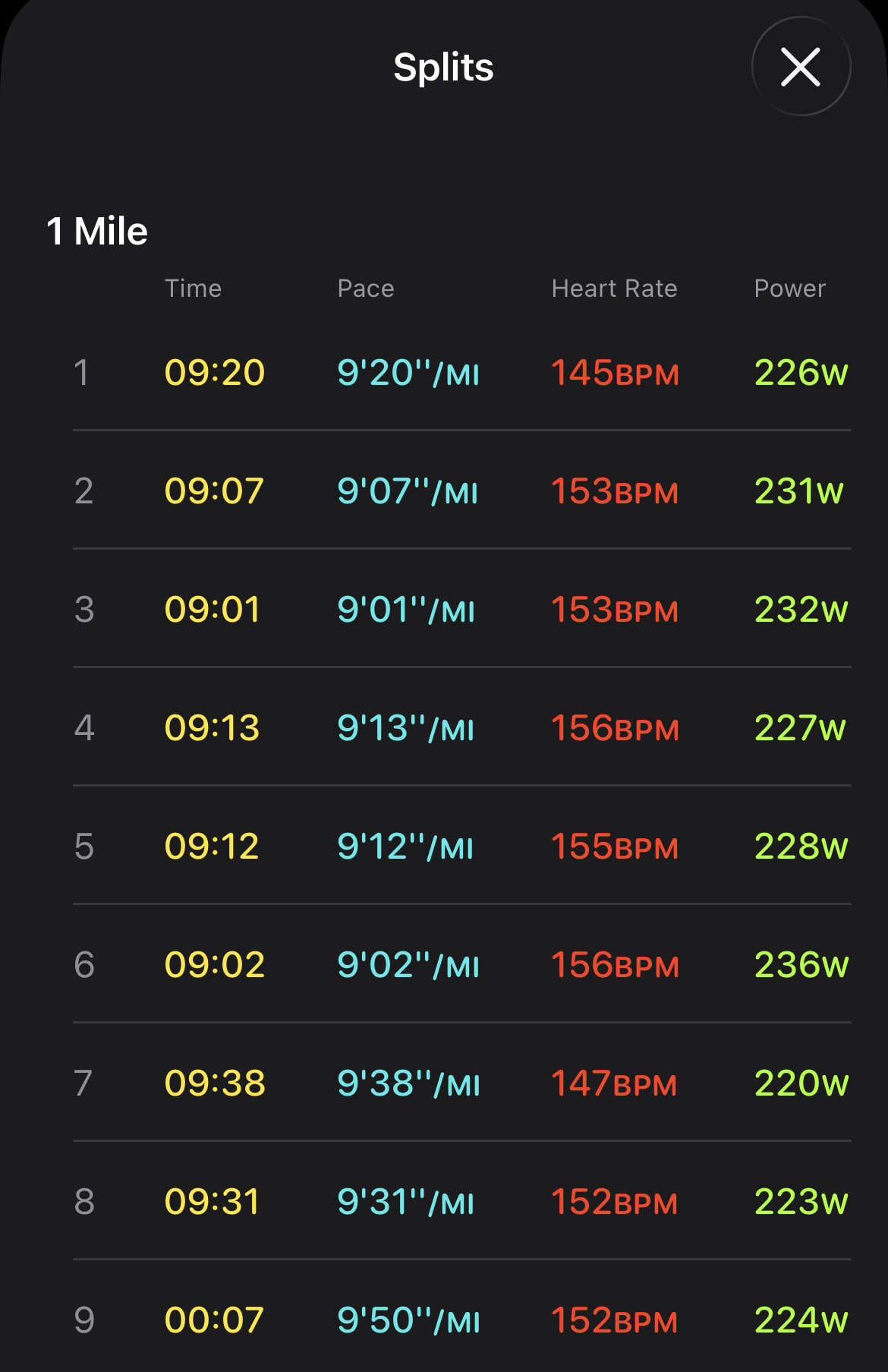The height and width of the screenshot is (1372, 888).
Task: Close the Splits sheet with the X
Action: click(801, 67)
